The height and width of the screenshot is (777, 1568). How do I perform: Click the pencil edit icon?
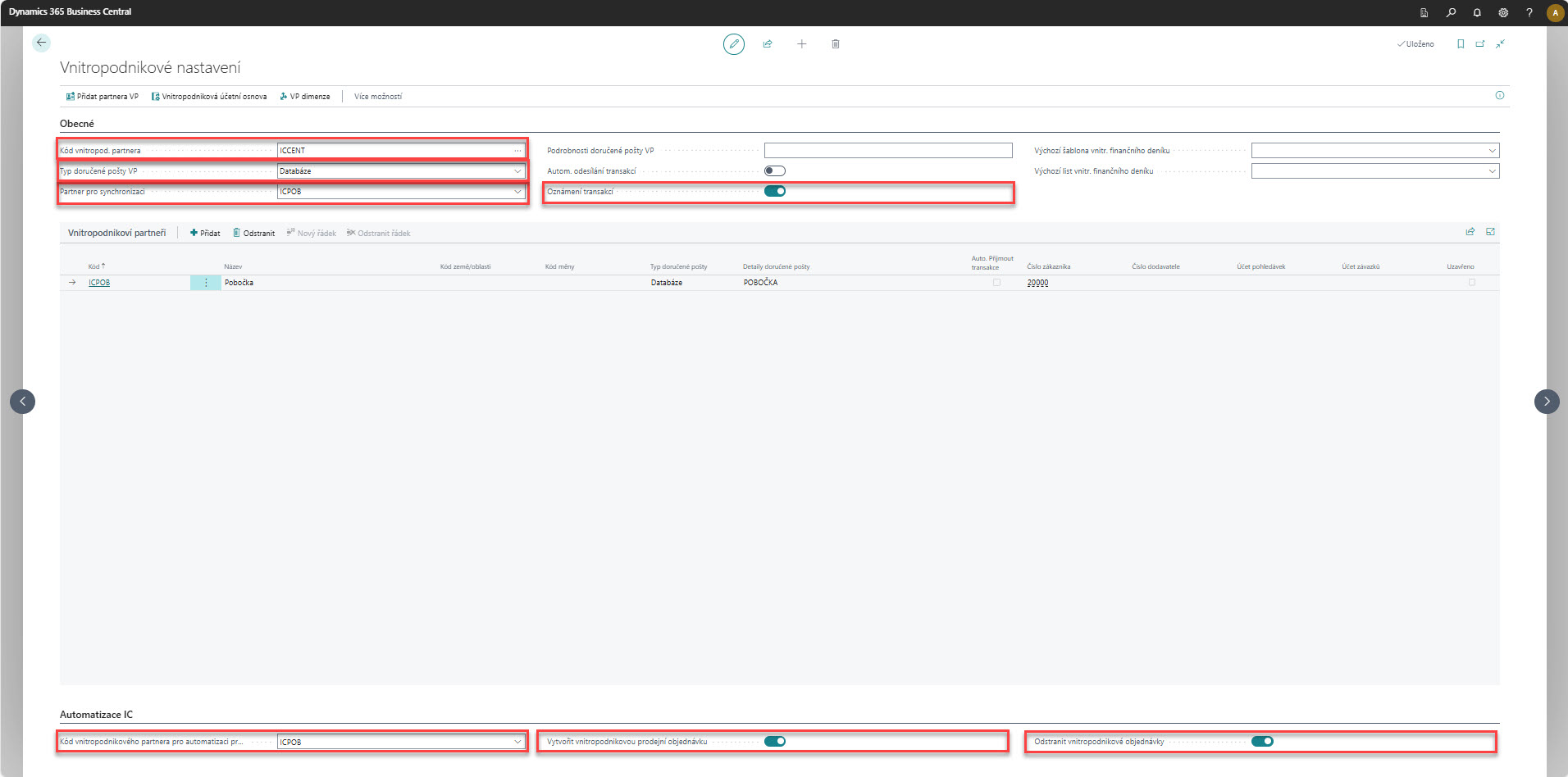point(734,44)
